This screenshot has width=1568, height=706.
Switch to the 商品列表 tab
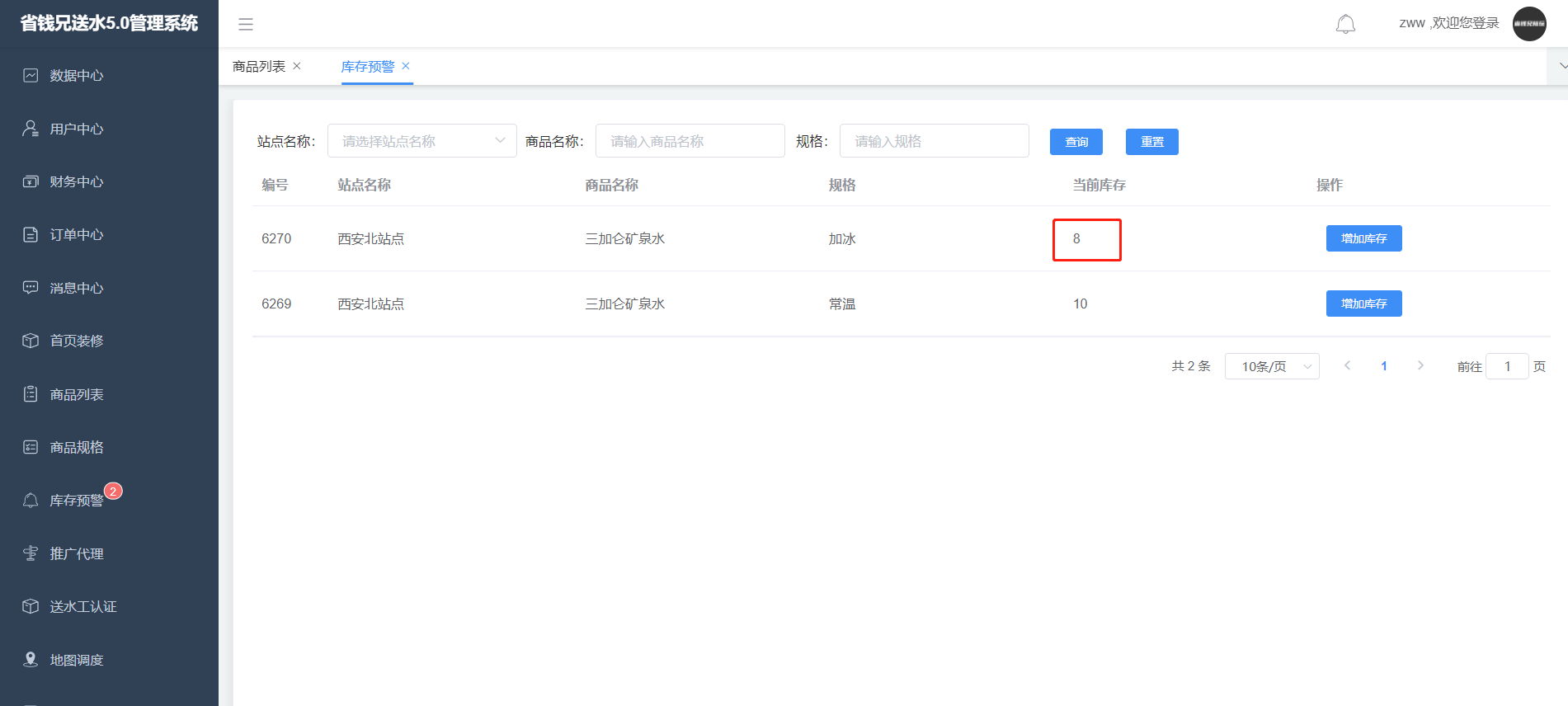click(259, 66)
